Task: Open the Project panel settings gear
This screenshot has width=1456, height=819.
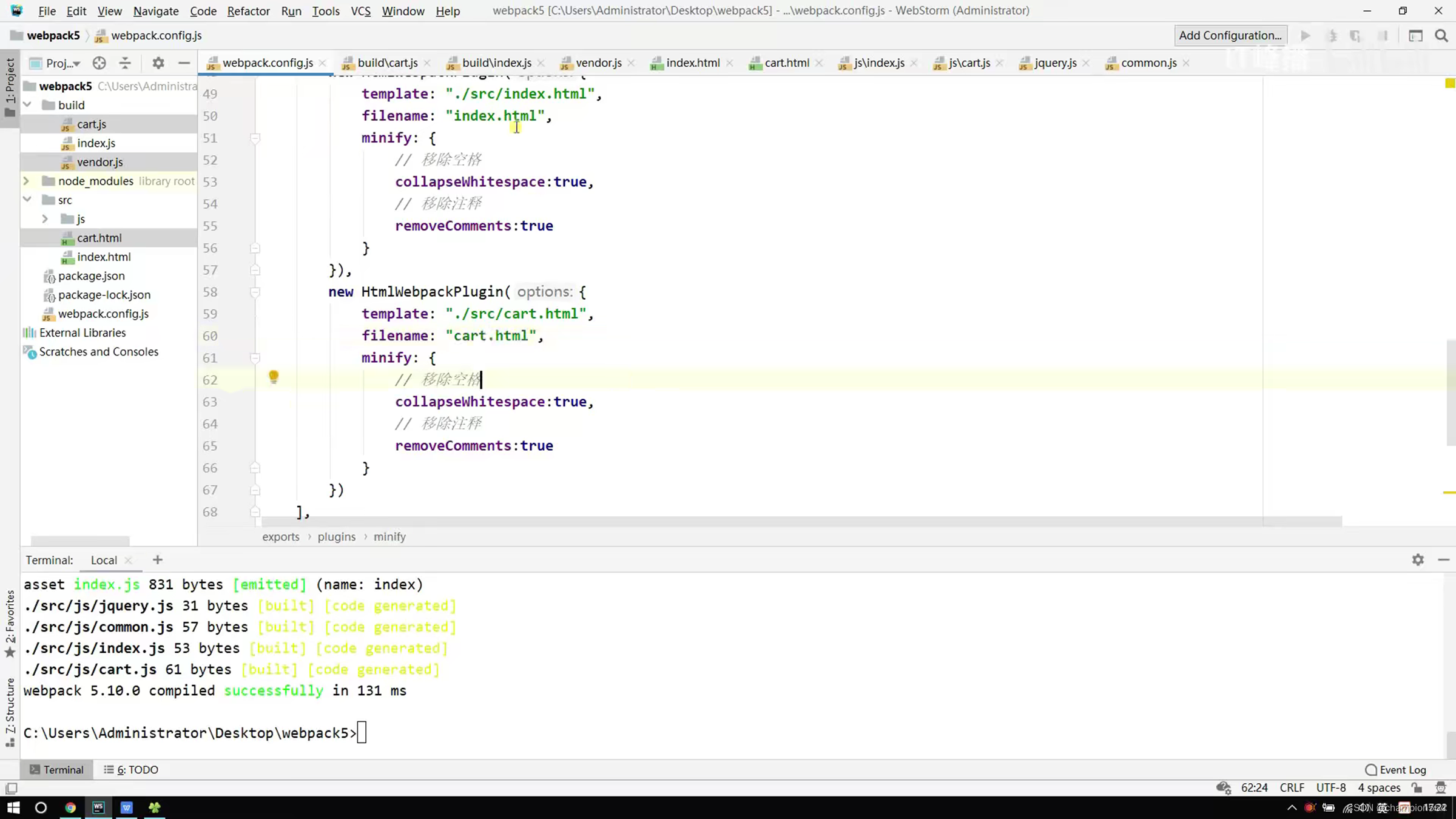Action: click(158, 63)
